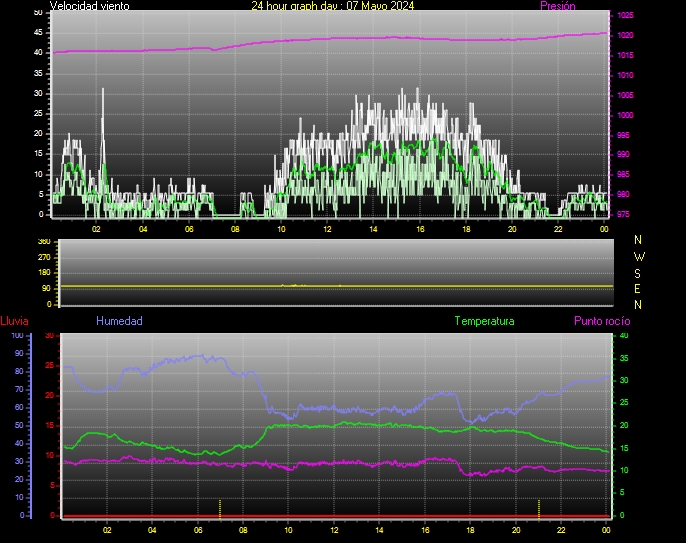
Task: Click the yellow dotted marker near hour 07
Action: (220, 508)
